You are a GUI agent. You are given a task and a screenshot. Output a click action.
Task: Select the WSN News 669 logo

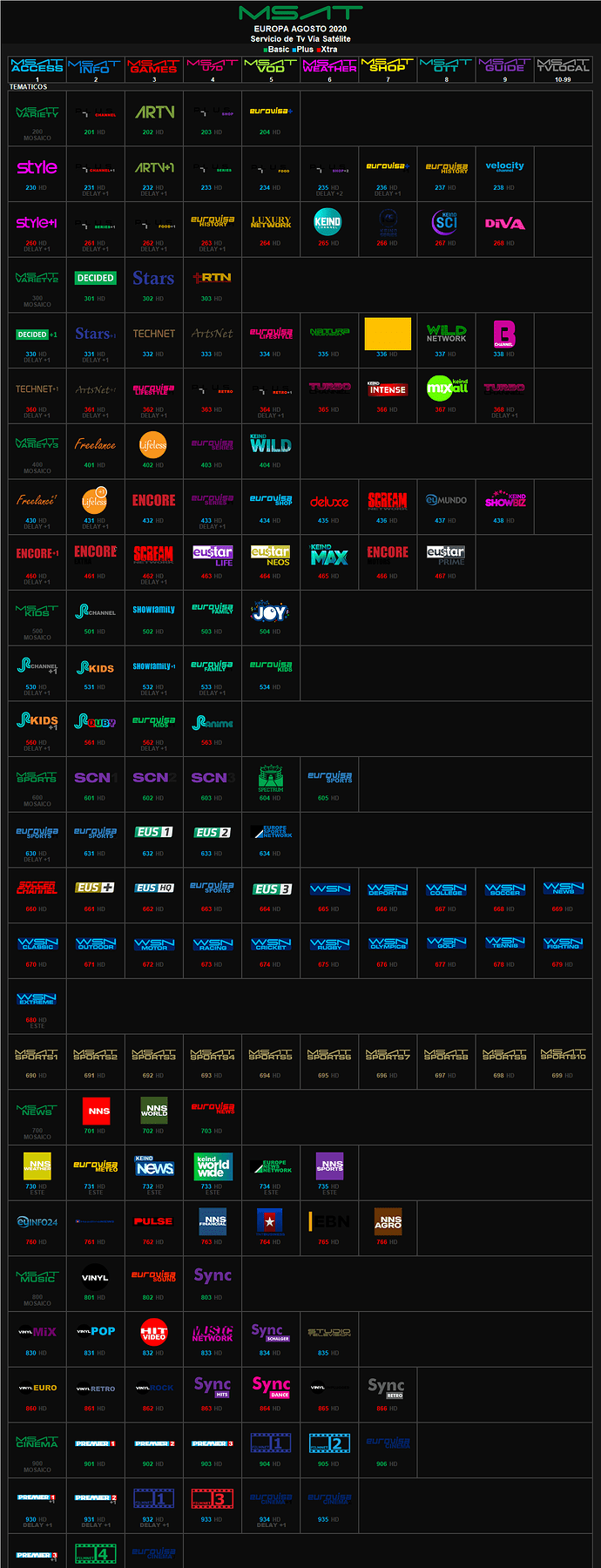564,888
